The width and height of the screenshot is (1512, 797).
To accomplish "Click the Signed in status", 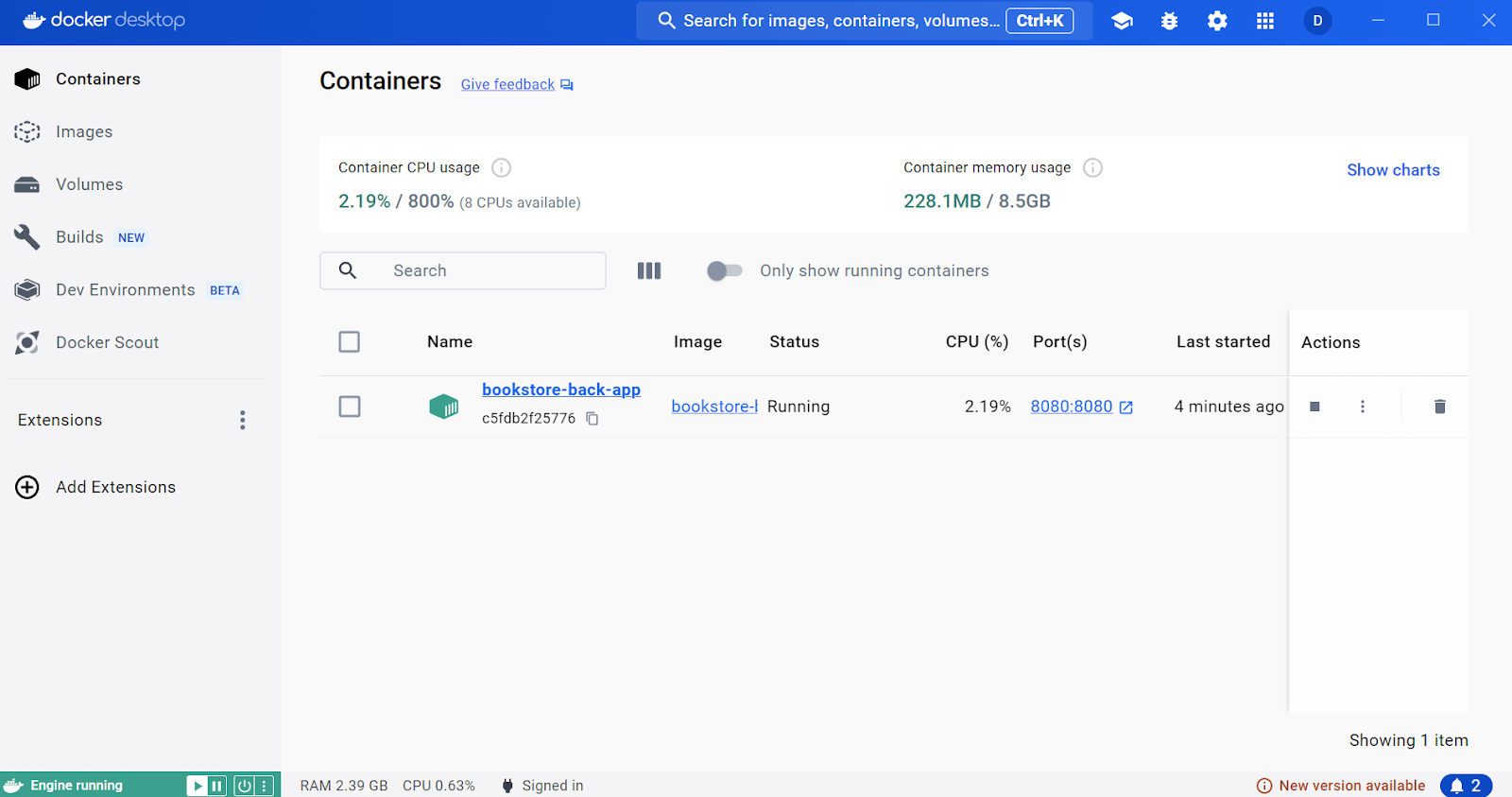I will click(x=542, y=786).
